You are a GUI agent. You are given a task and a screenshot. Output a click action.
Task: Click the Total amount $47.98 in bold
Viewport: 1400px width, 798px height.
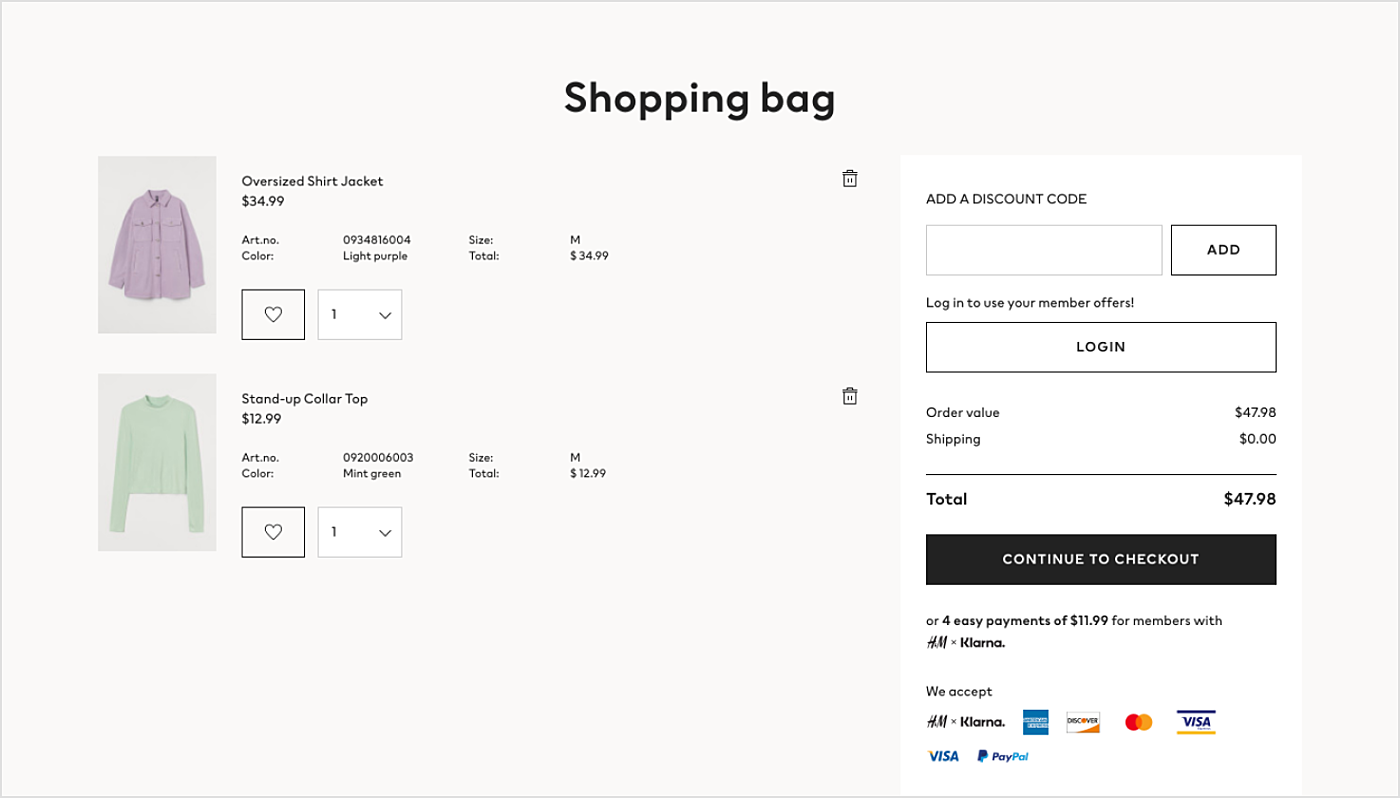point(1250,499)
